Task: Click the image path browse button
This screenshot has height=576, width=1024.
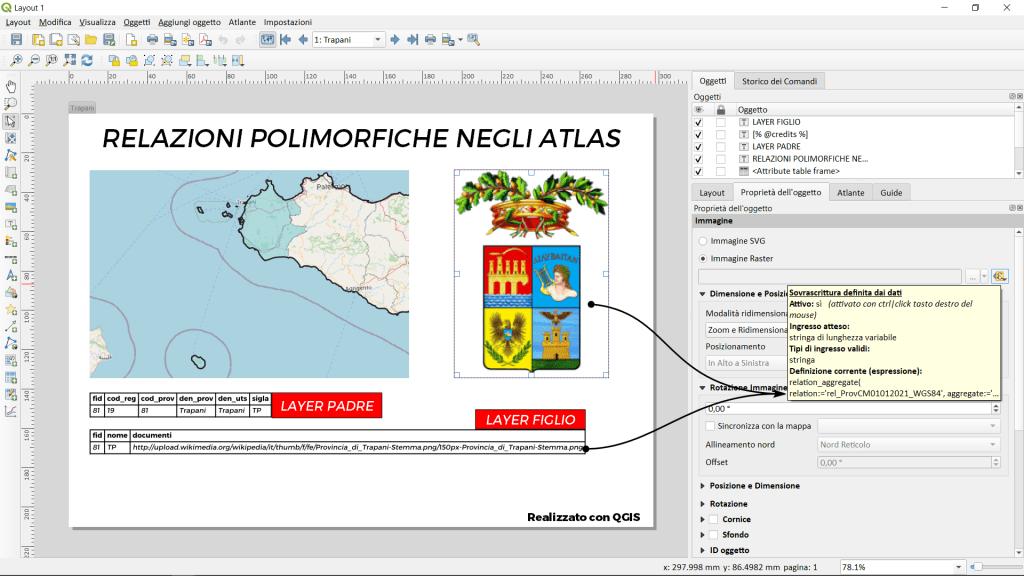Action: point(972,276)
